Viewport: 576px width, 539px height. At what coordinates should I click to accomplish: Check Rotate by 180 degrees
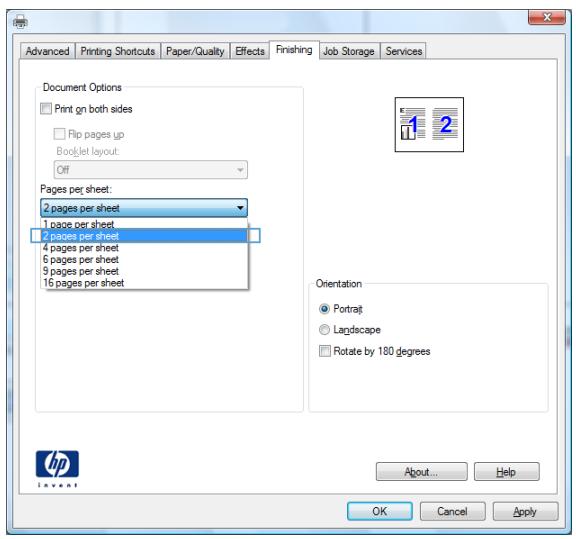325,351
